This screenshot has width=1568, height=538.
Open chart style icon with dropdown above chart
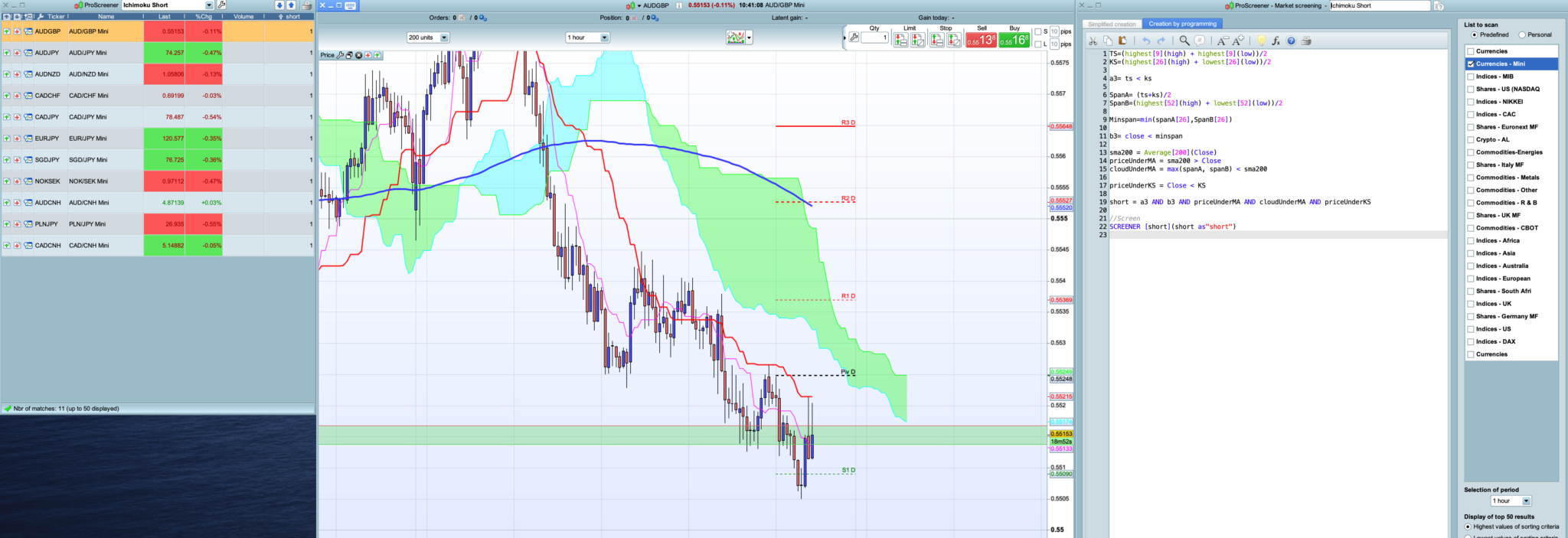[x=739, y=37]
